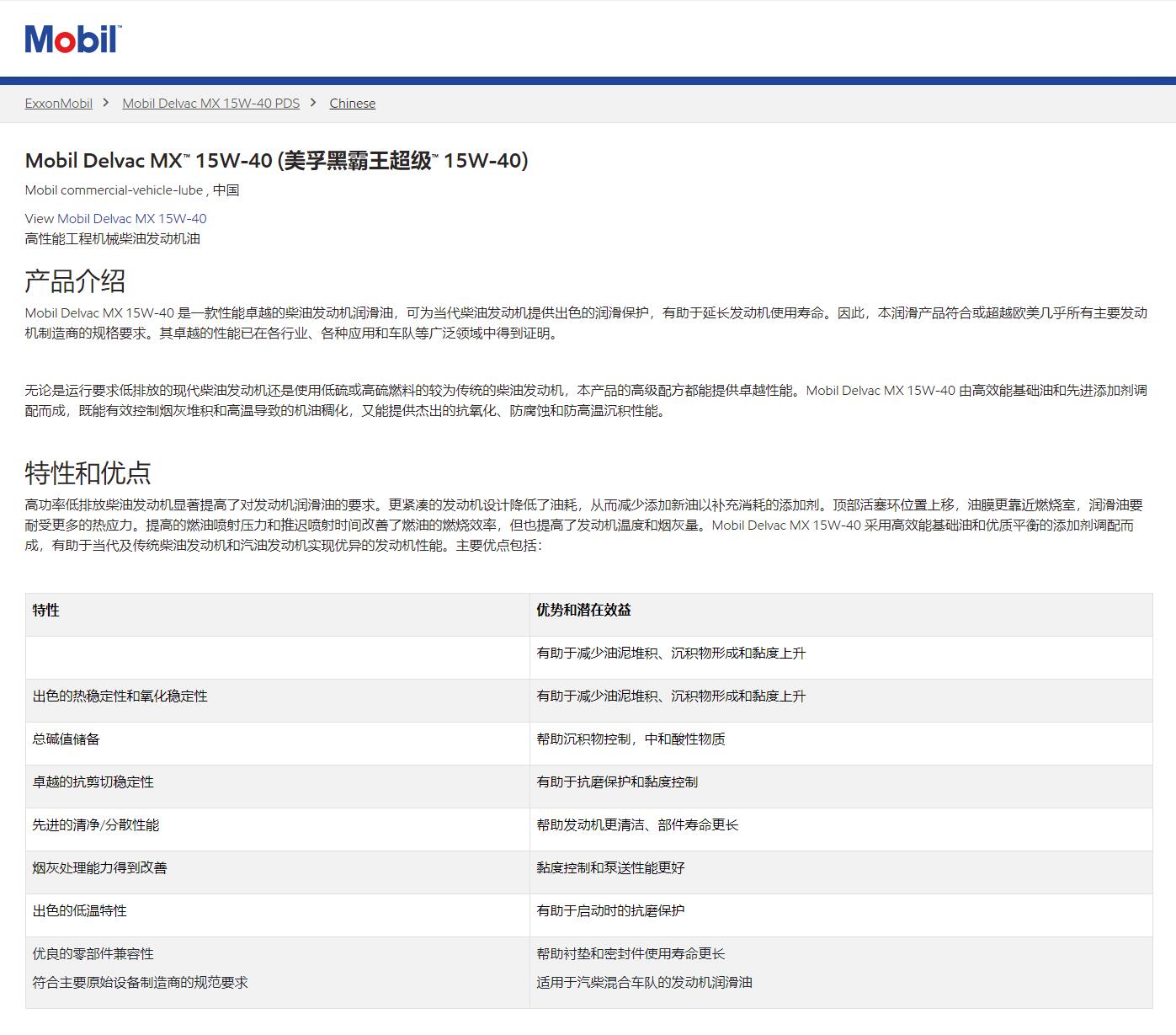Viewport: 1176px width, 1035px height.
Task: Click 帮助衬垫和密封件使用寿命更长 text
Action: pos(631,954)
